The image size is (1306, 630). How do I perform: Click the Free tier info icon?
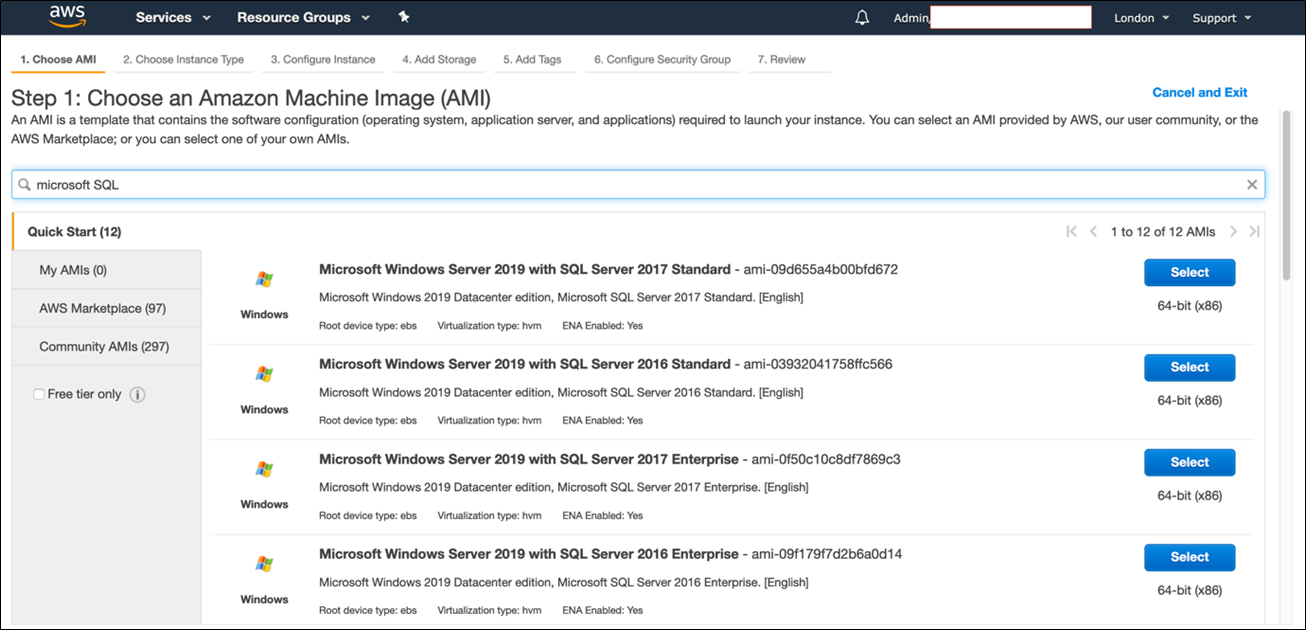137,394
